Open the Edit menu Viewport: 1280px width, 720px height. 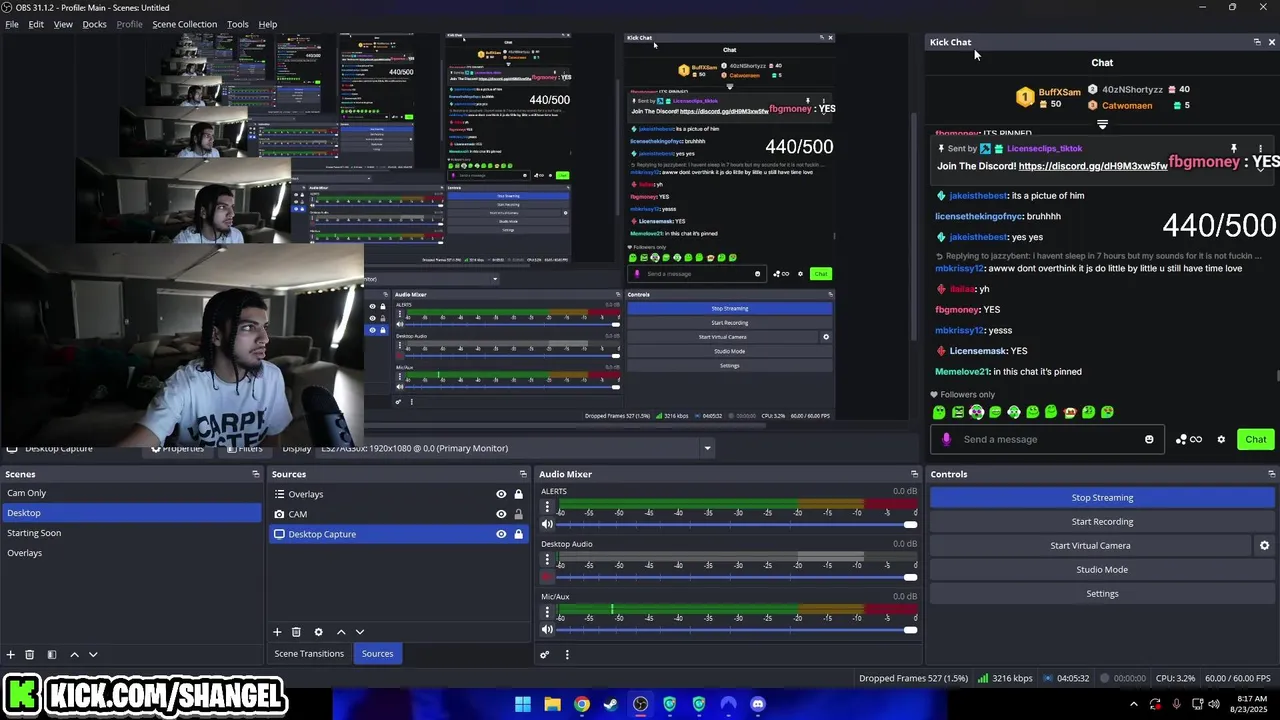coord(36,24)
